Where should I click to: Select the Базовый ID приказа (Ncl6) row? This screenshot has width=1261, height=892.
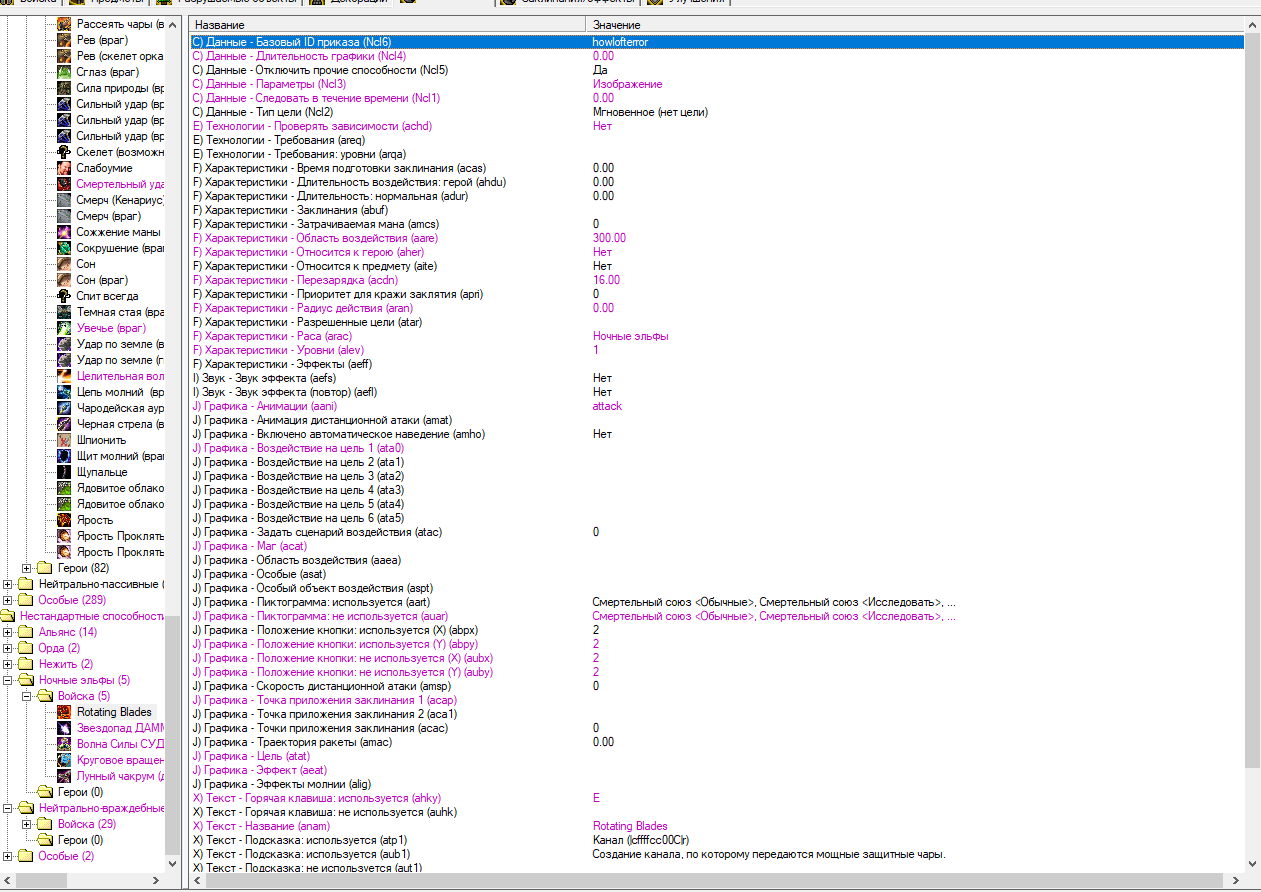coord(717,42)
